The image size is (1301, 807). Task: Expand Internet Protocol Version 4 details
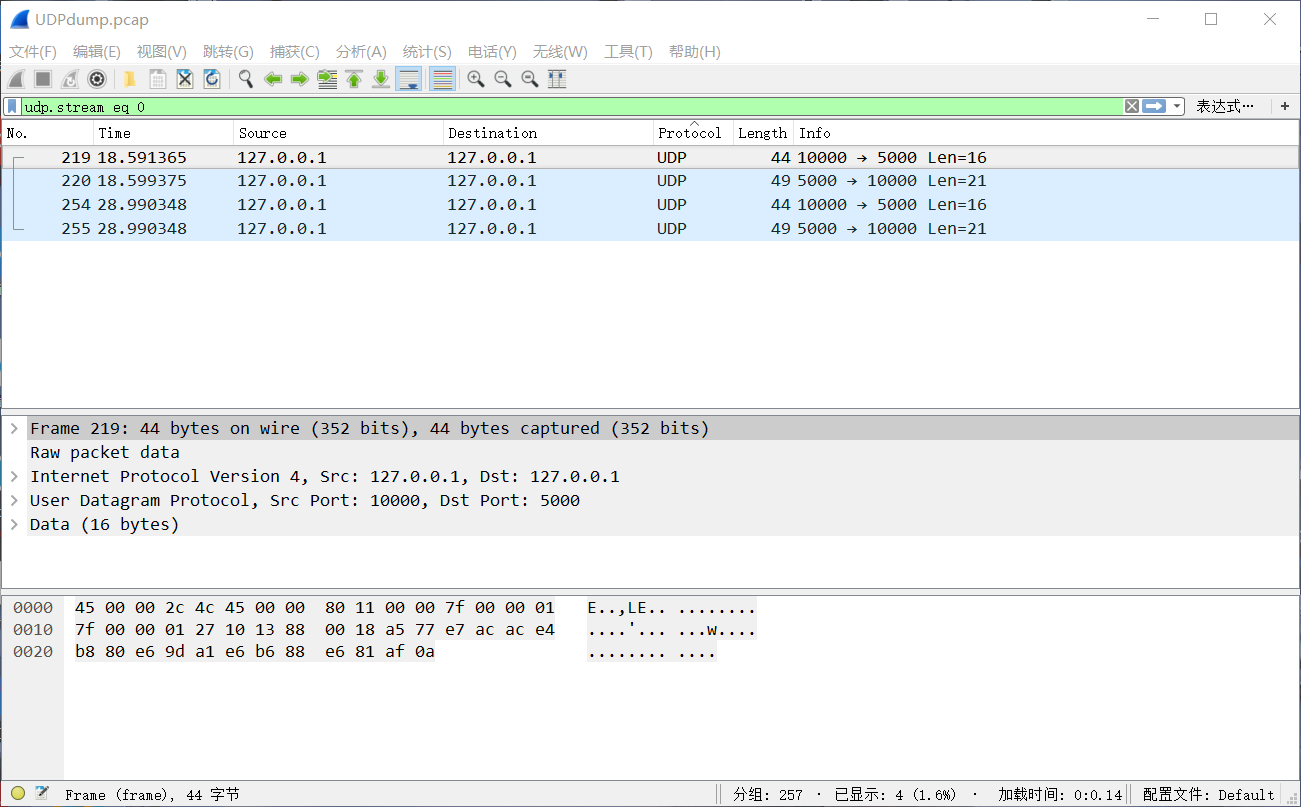pyautogui.click(x=14, y=476)
